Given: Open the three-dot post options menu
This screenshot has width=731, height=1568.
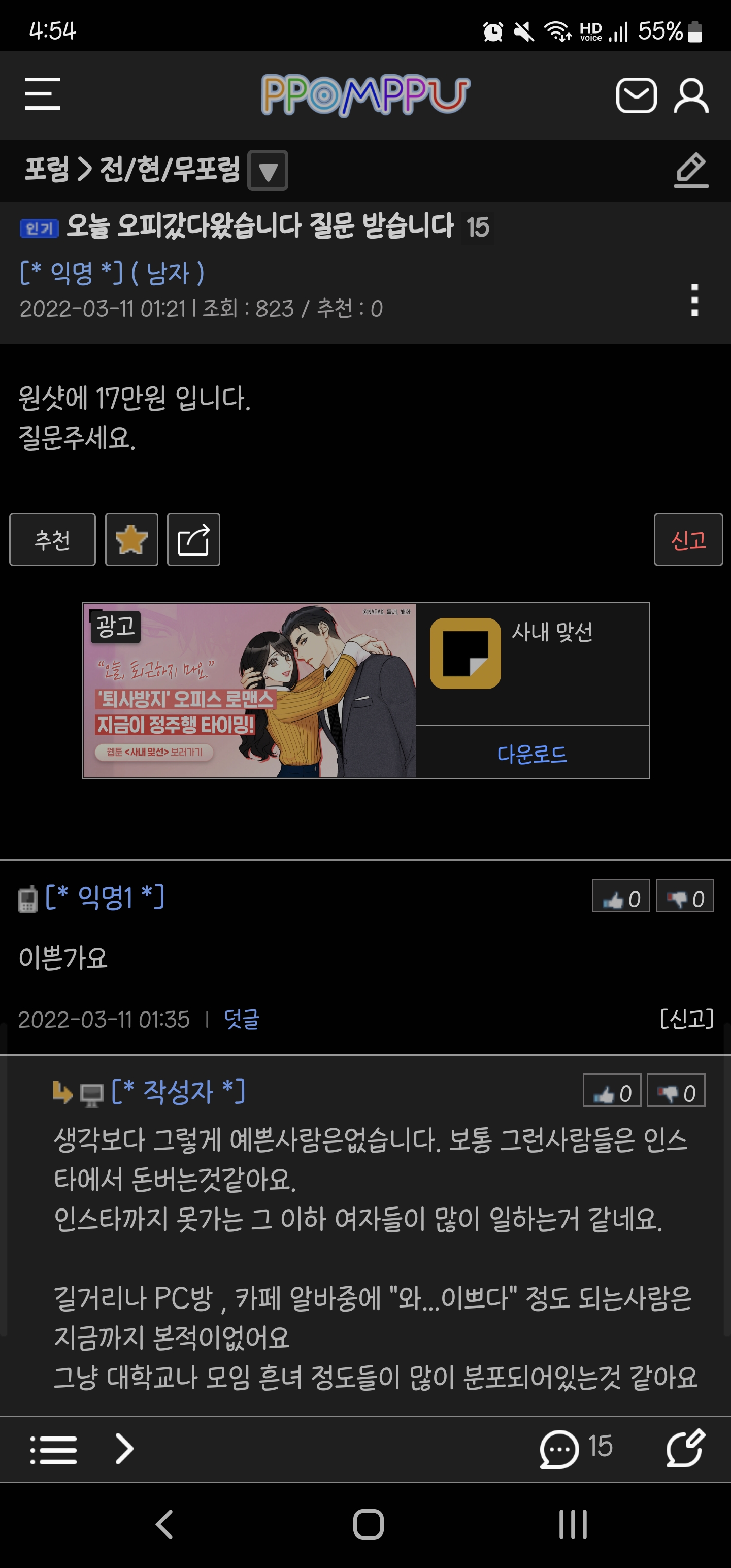Looking at the screenshot, I should coord(694,300).
